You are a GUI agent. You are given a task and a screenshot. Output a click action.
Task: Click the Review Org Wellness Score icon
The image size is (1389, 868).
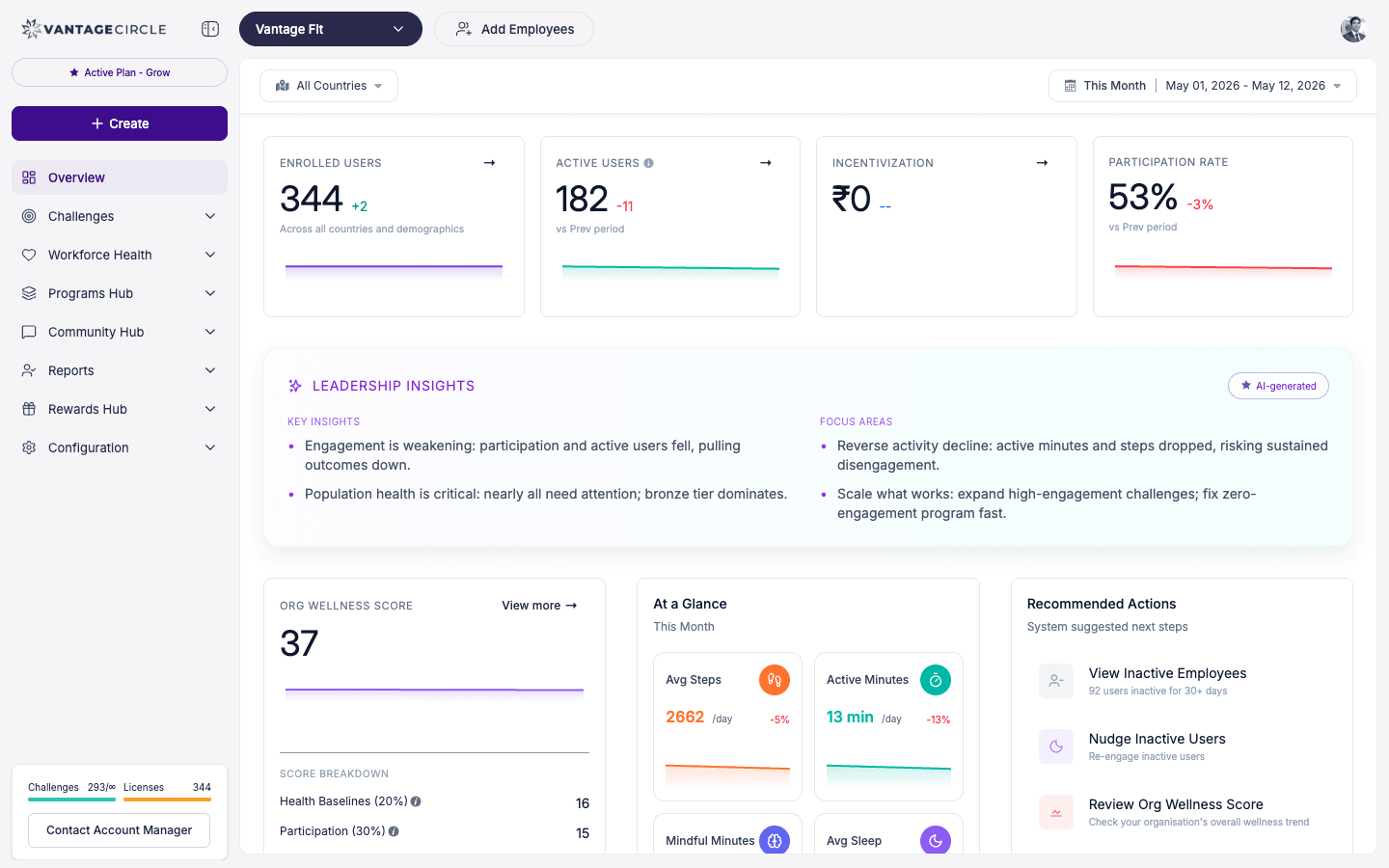pos(1056,812)
